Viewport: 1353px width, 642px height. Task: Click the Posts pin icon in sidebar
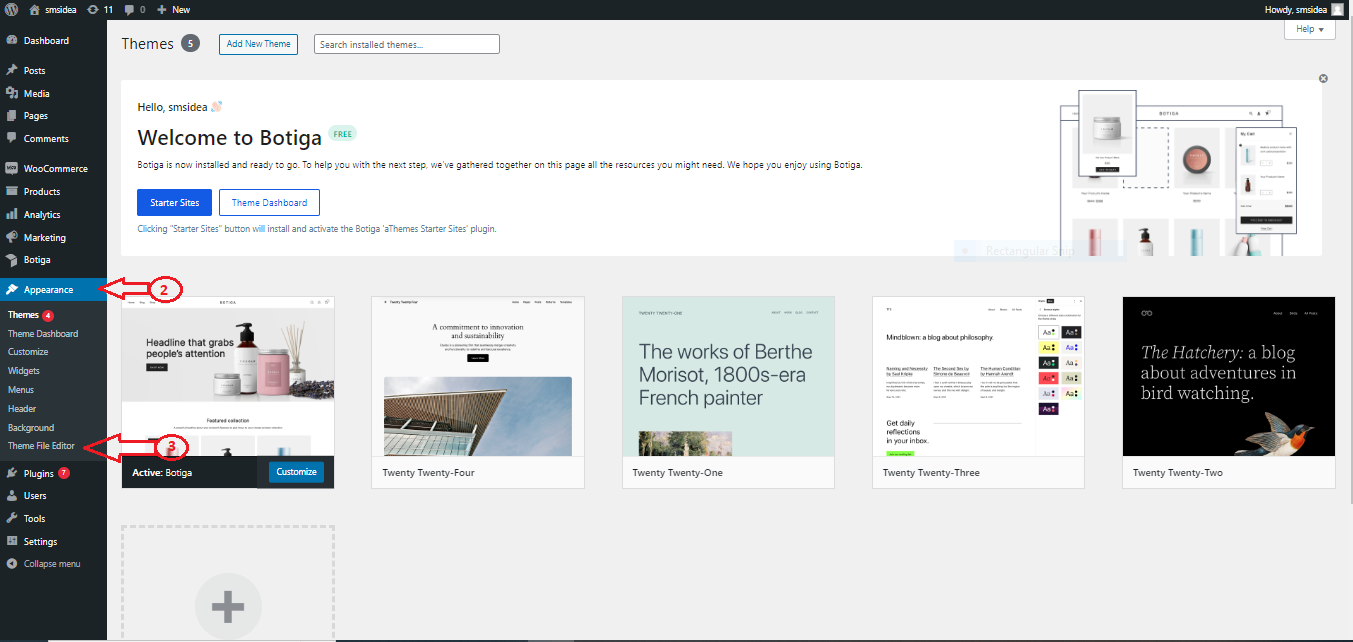coord(11,71)
